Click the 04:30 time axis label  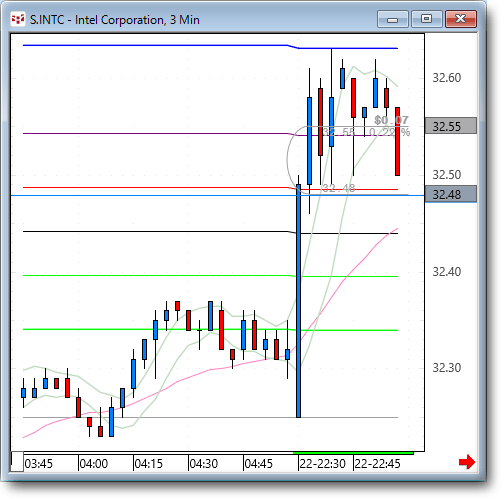coord(204,464)
